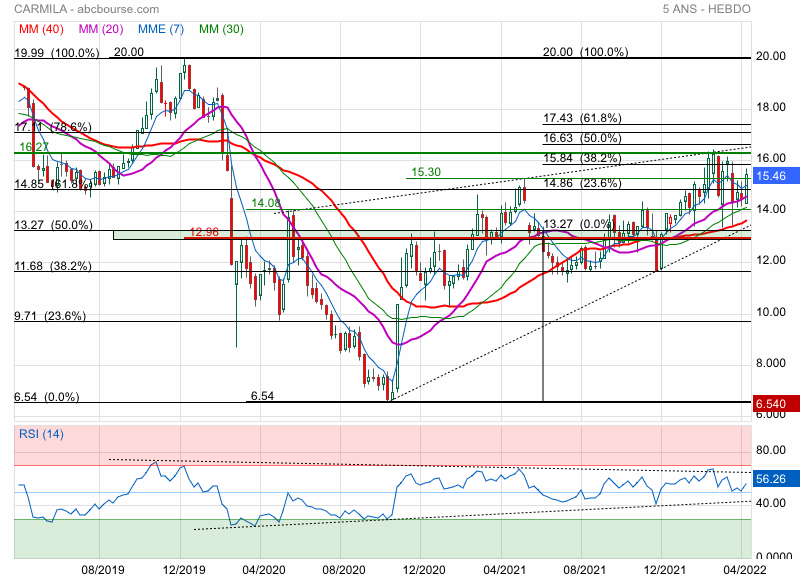Select the 04/2021 date label
The image size is (800, 580).
[504, 570]
